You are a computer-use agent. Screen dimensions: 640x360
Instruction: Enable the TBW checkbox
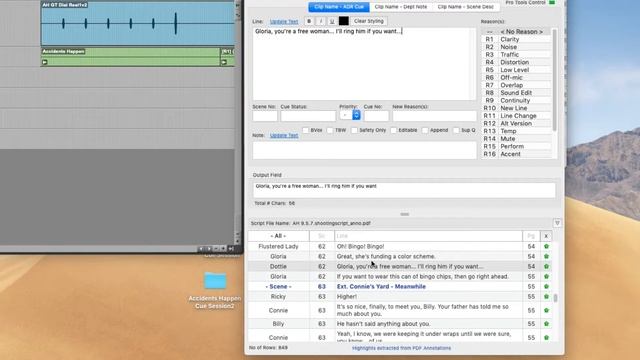[x=330, y=130]
